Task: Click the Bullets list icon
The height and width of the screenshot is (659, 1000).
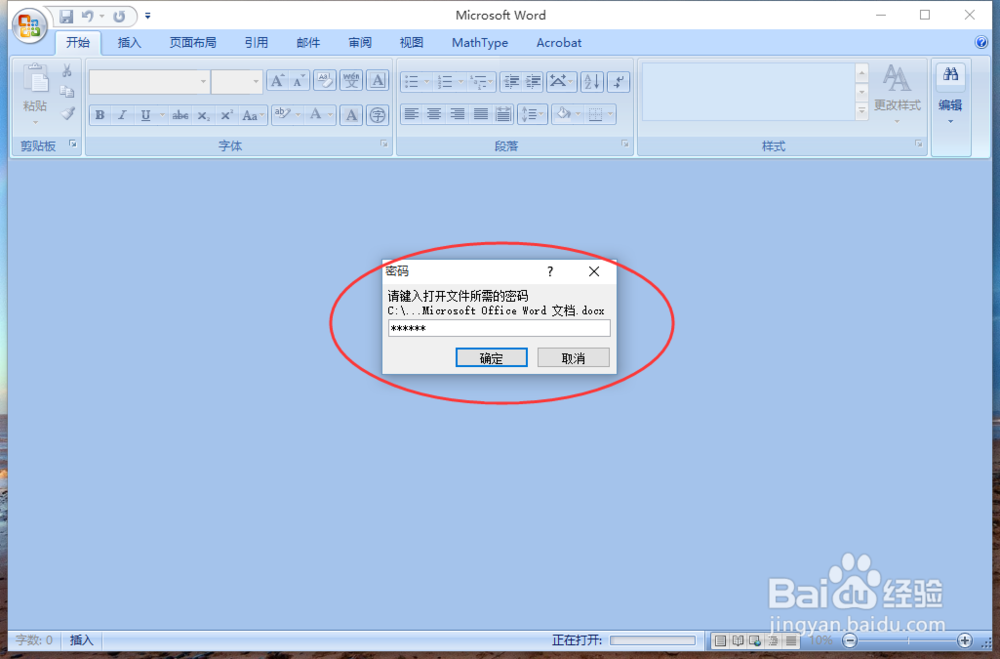Action: pyautogui.click(x=412, y=81)
